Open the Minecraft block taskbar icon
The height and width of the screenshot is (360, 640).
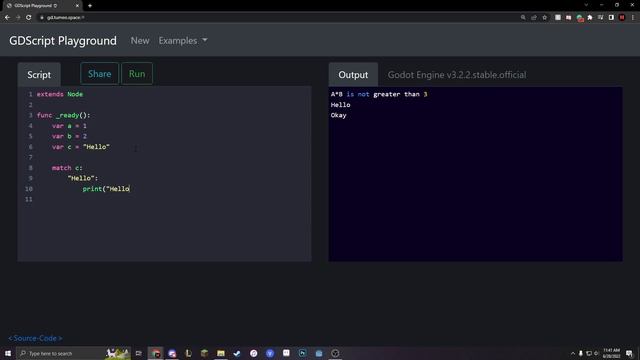[x=204, y=353]
